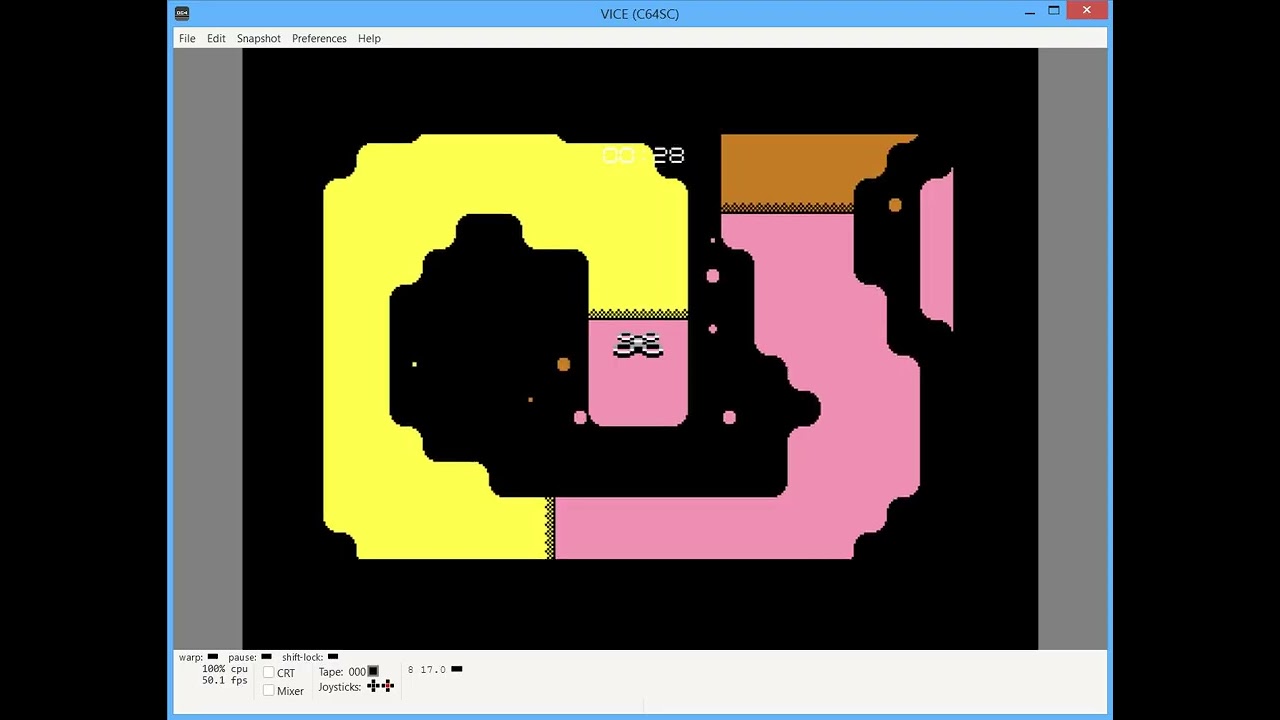Click the 100% cpu status text
This screenshot has height=720, width=1280.
coord(225,669)
